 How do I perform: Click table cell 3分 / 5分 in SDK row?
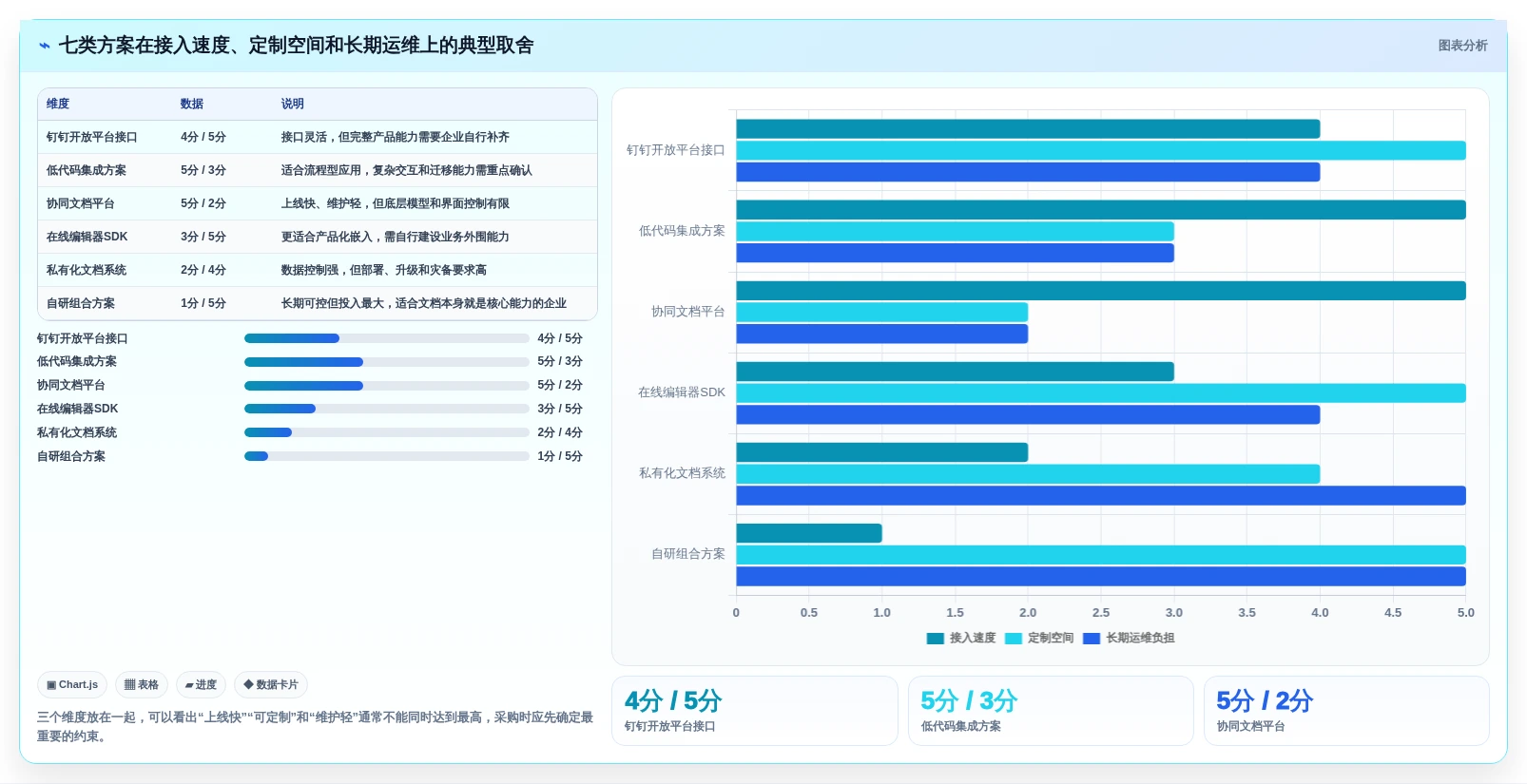pos(203,237)
